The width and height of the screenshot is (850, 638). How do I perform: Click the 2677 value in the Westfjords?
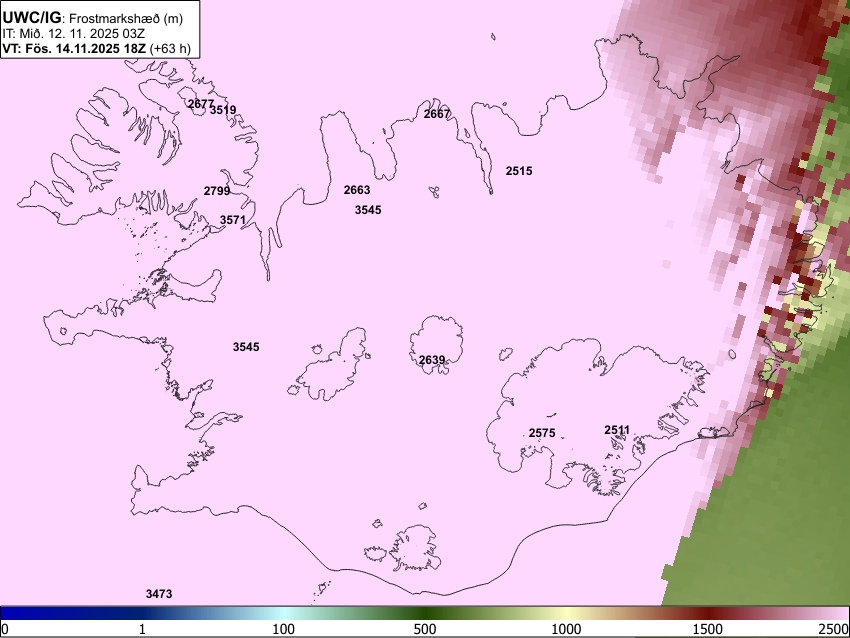click(x=200, y=104)
